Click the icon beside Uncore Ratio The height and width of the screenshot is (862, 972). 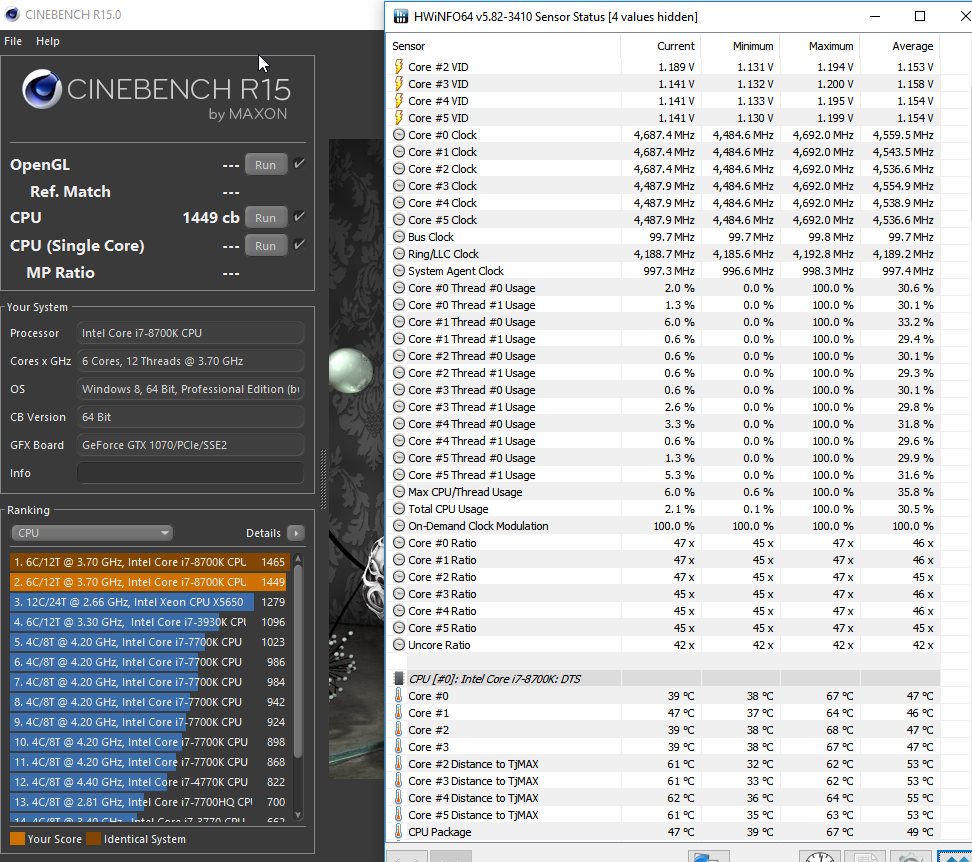[399, 644]
